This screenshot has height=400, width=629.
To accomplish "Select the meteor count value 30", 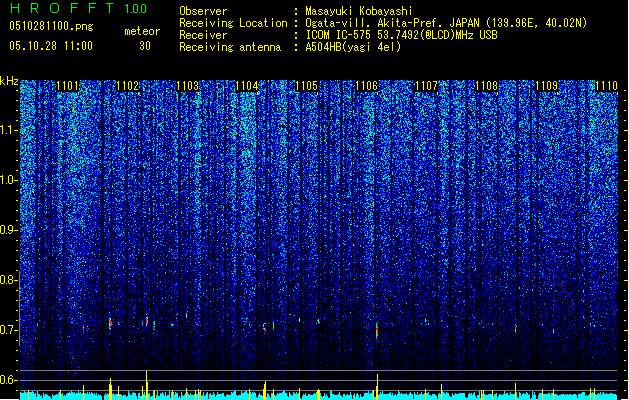I will (x=145, y=46).
